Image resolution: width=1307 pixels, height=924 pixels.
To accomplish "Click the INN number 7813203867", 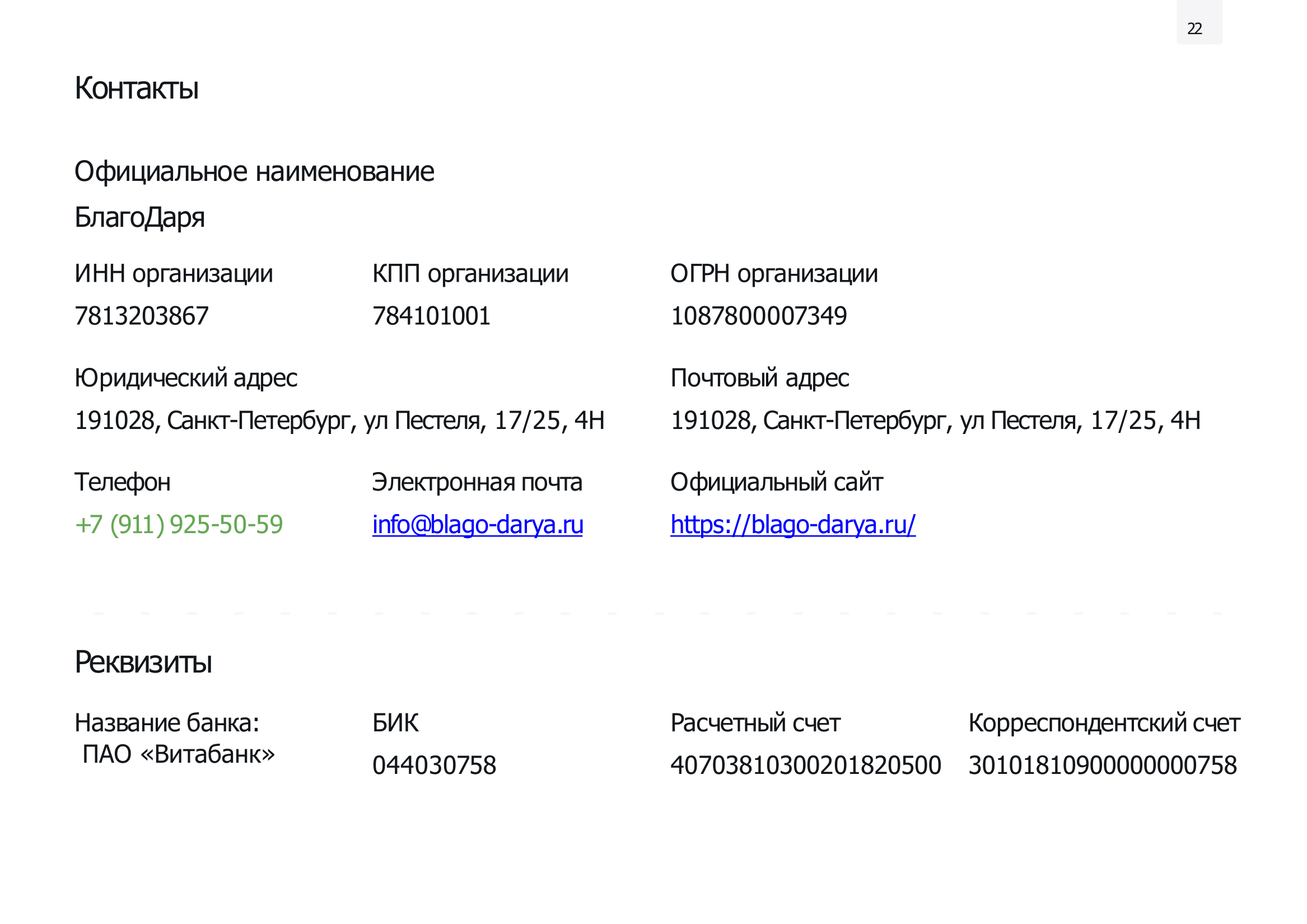I will [x=142, y=316].
